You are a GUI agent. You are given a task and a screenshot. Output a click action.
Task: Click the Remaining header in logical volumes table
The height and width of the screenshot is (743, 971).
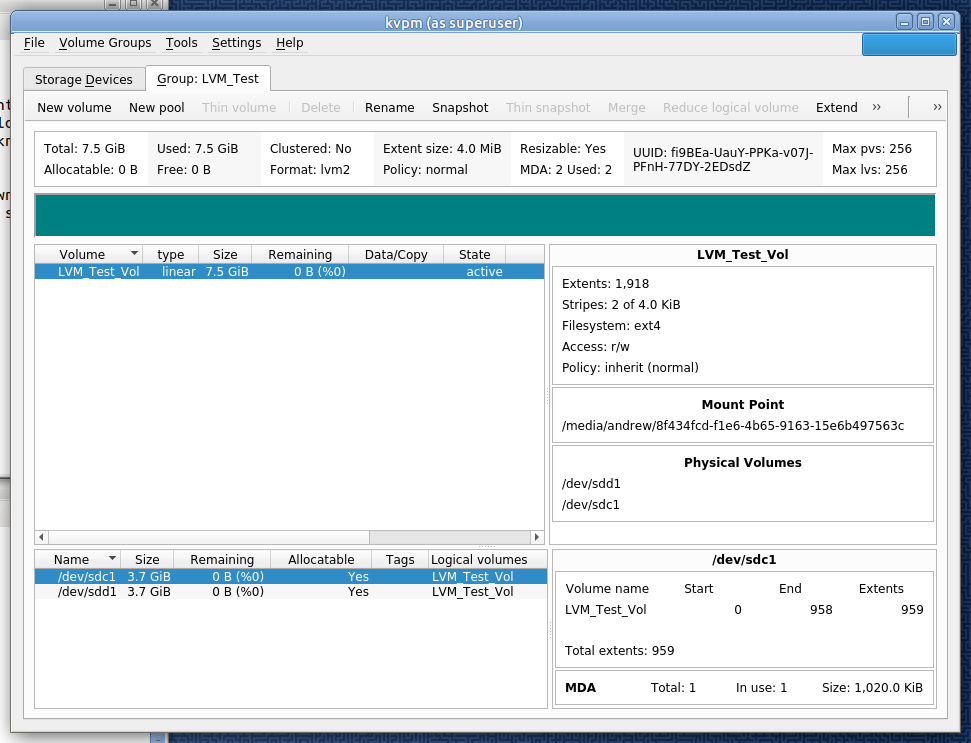[x=300, y=254]
